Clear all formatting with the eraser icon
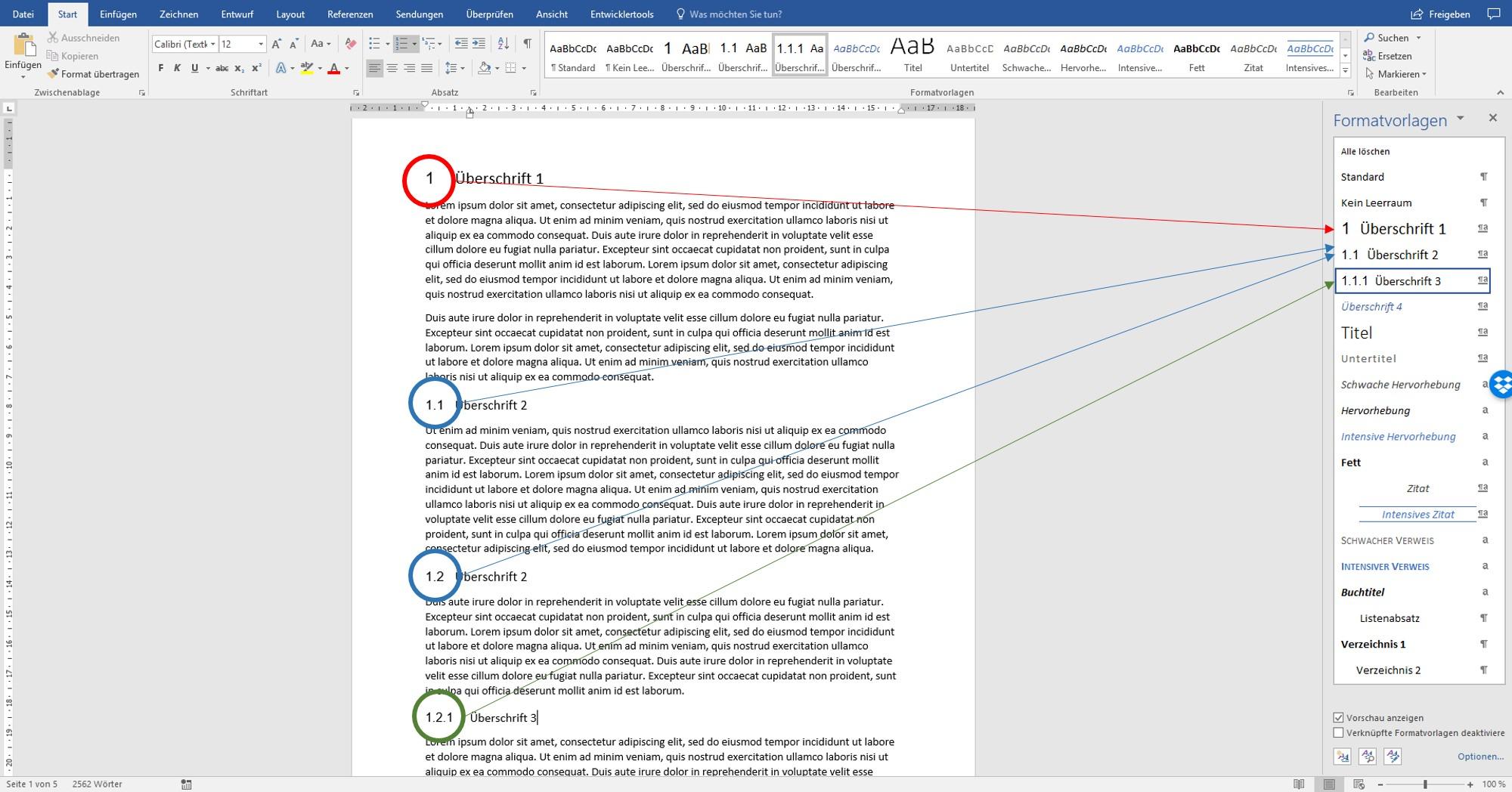The width and height of the screenshot is (1512, 792). coord(350,44)
